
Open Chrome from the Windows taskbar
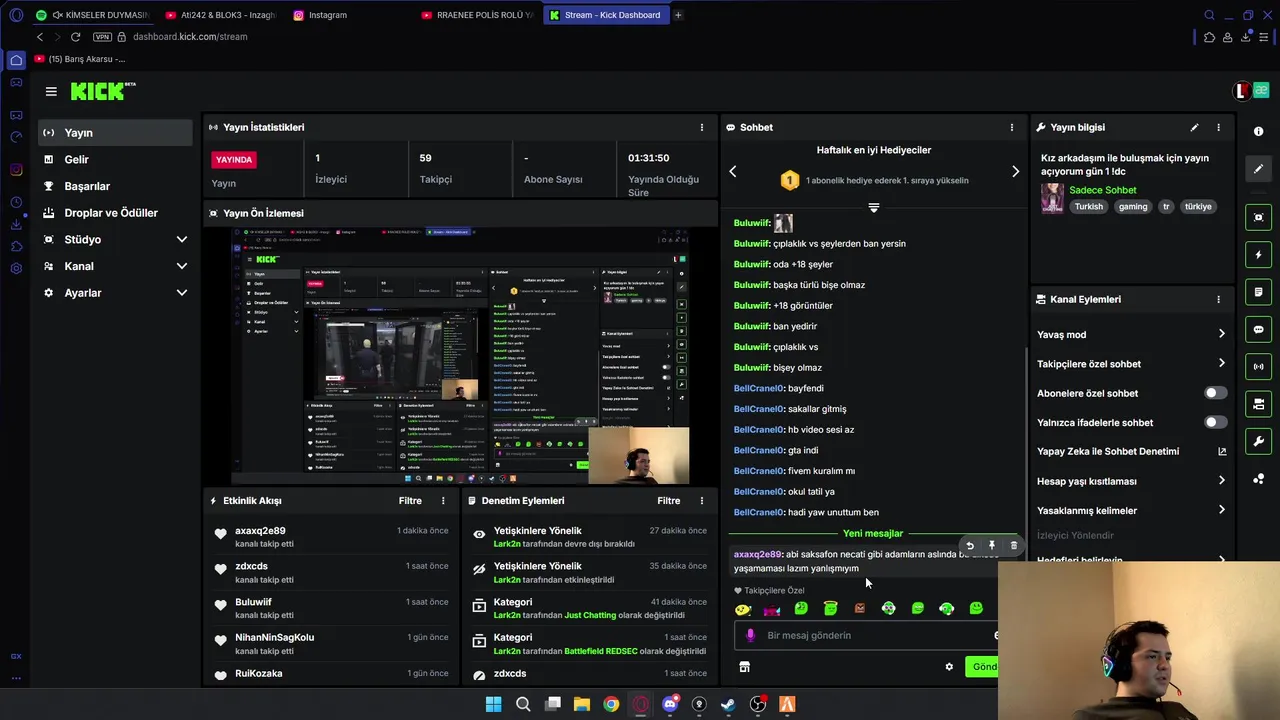(x=611, y=705)
